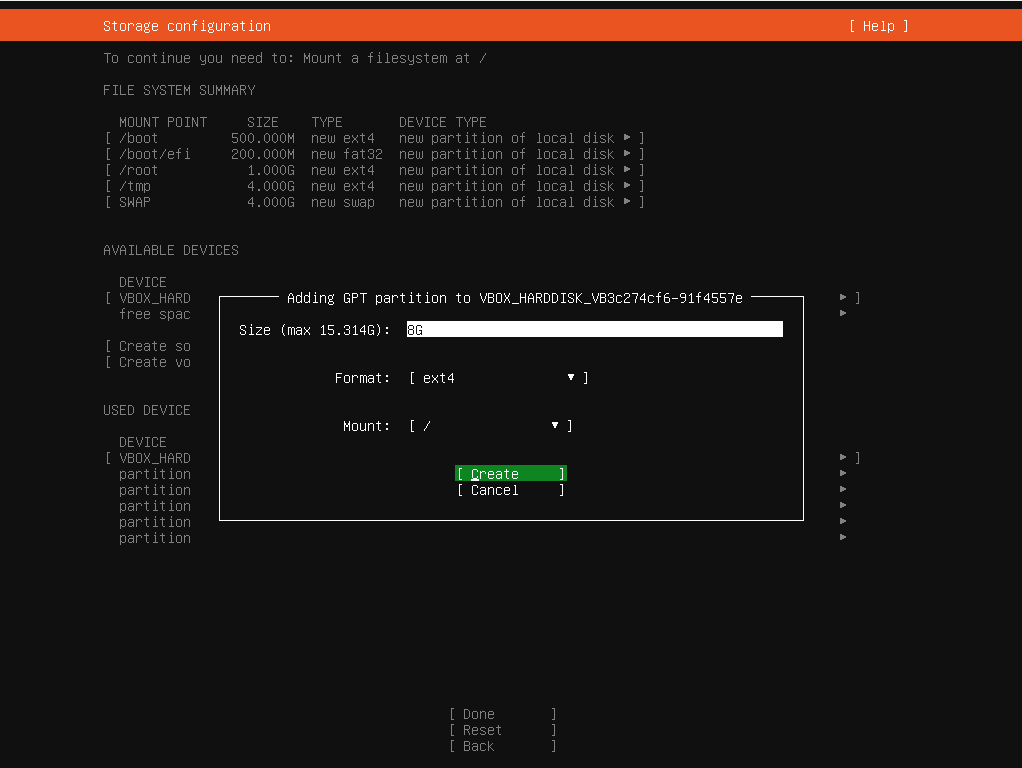The width and height of the screenshot is (1022, 768).
Task: Open the Mount dropdown showing /
Action: 490,426
